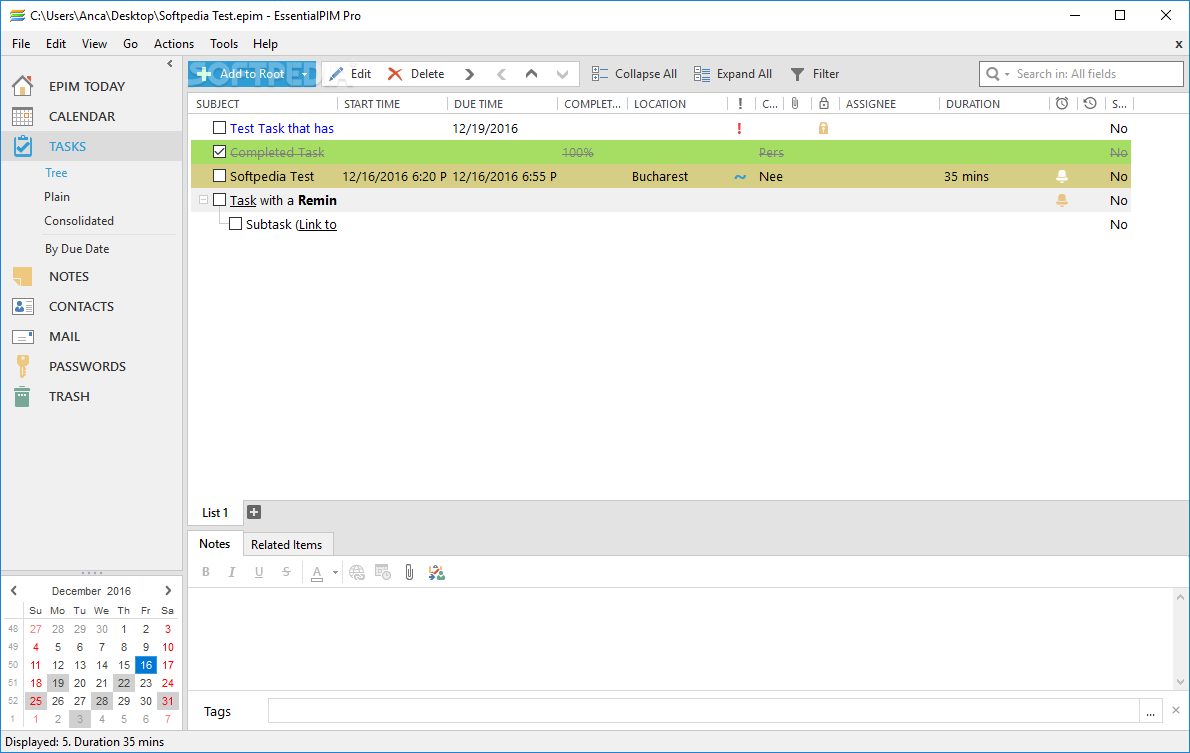Toggle underline formatting in notes
1190x753 pixels.
pyautogui.click(x=259, y=572)
